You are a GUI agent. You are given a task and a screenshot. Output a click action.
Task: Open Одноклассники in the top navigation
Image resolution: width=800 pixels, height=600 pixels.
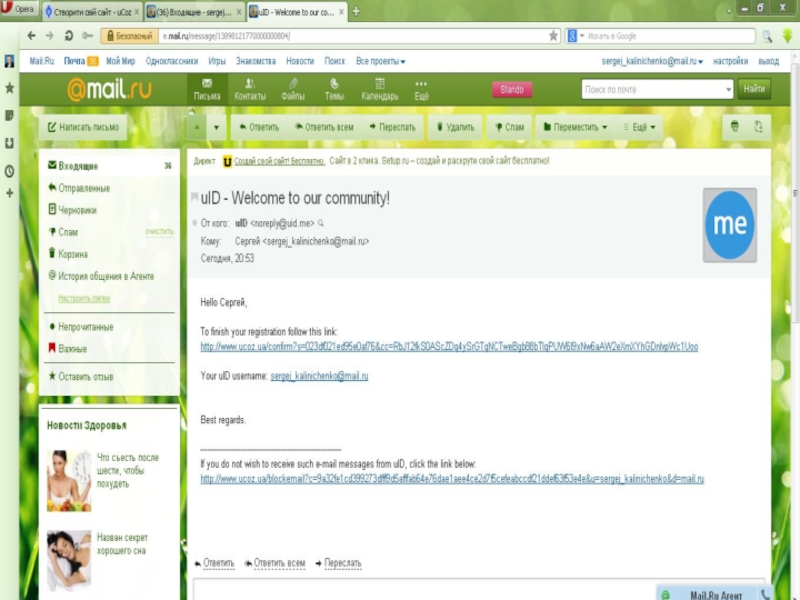(172, 61)
